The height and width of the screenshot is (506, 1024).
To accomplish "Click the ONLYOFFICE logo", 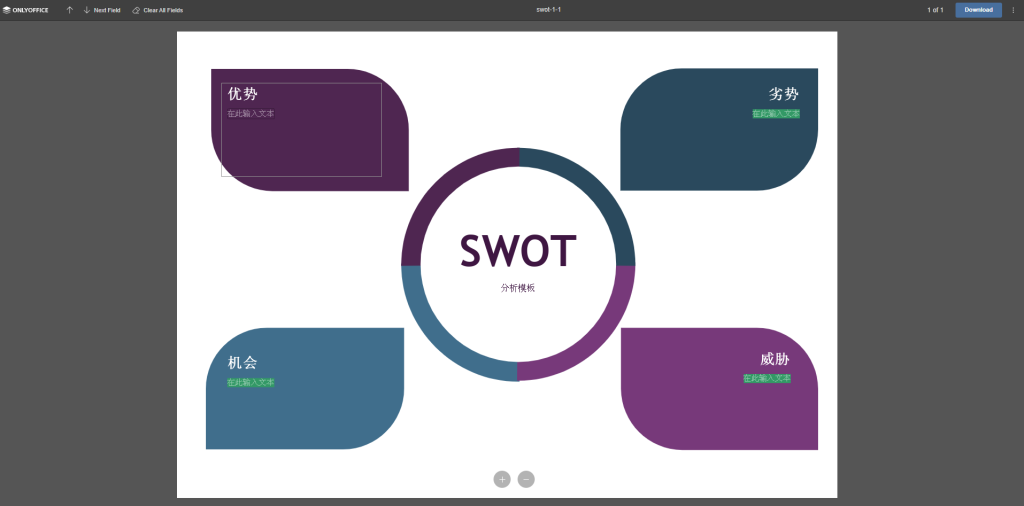I will [x=25, y=10].
